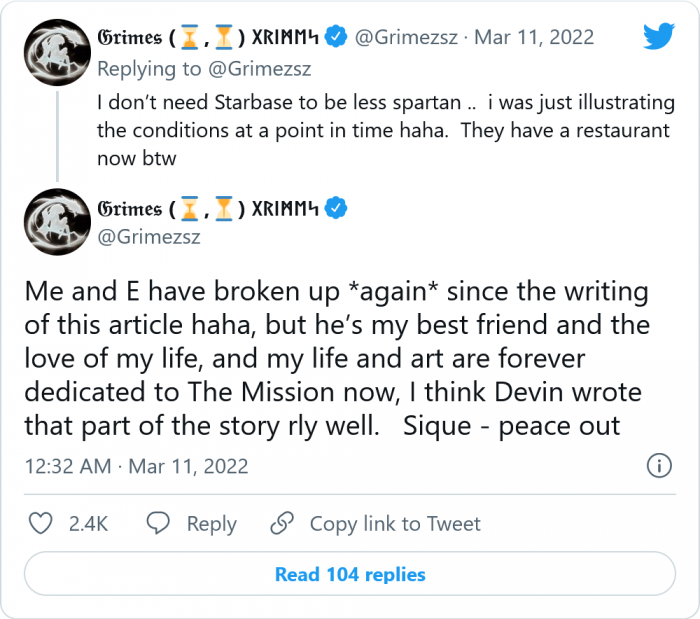Open the avatar on the main tweet
Image resolution: width=700 pixels, height=619 pixels.
coord(57,222)
